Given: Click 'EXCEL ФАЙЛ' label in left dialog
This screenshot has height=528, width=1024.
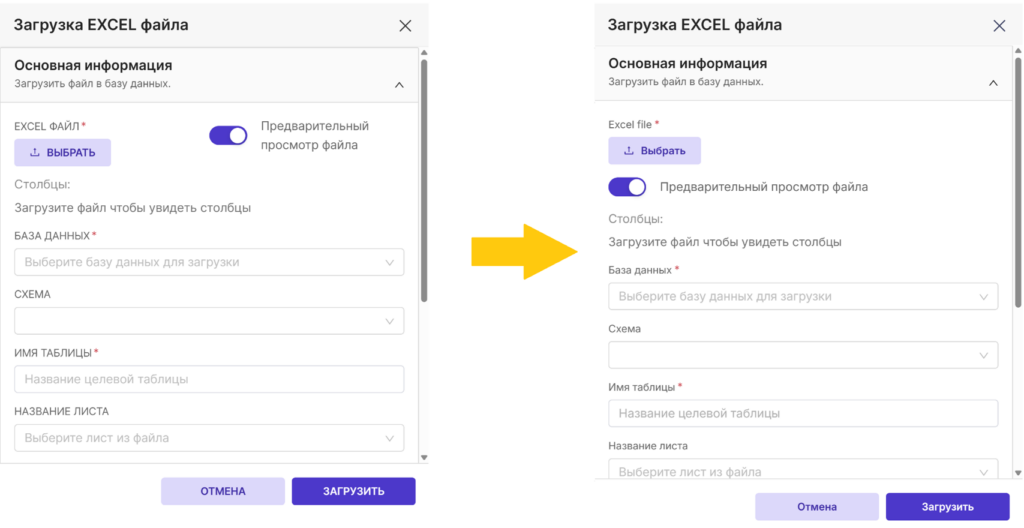Looking at the screenshot, I should pyautogui.click(x=46, y=125).
